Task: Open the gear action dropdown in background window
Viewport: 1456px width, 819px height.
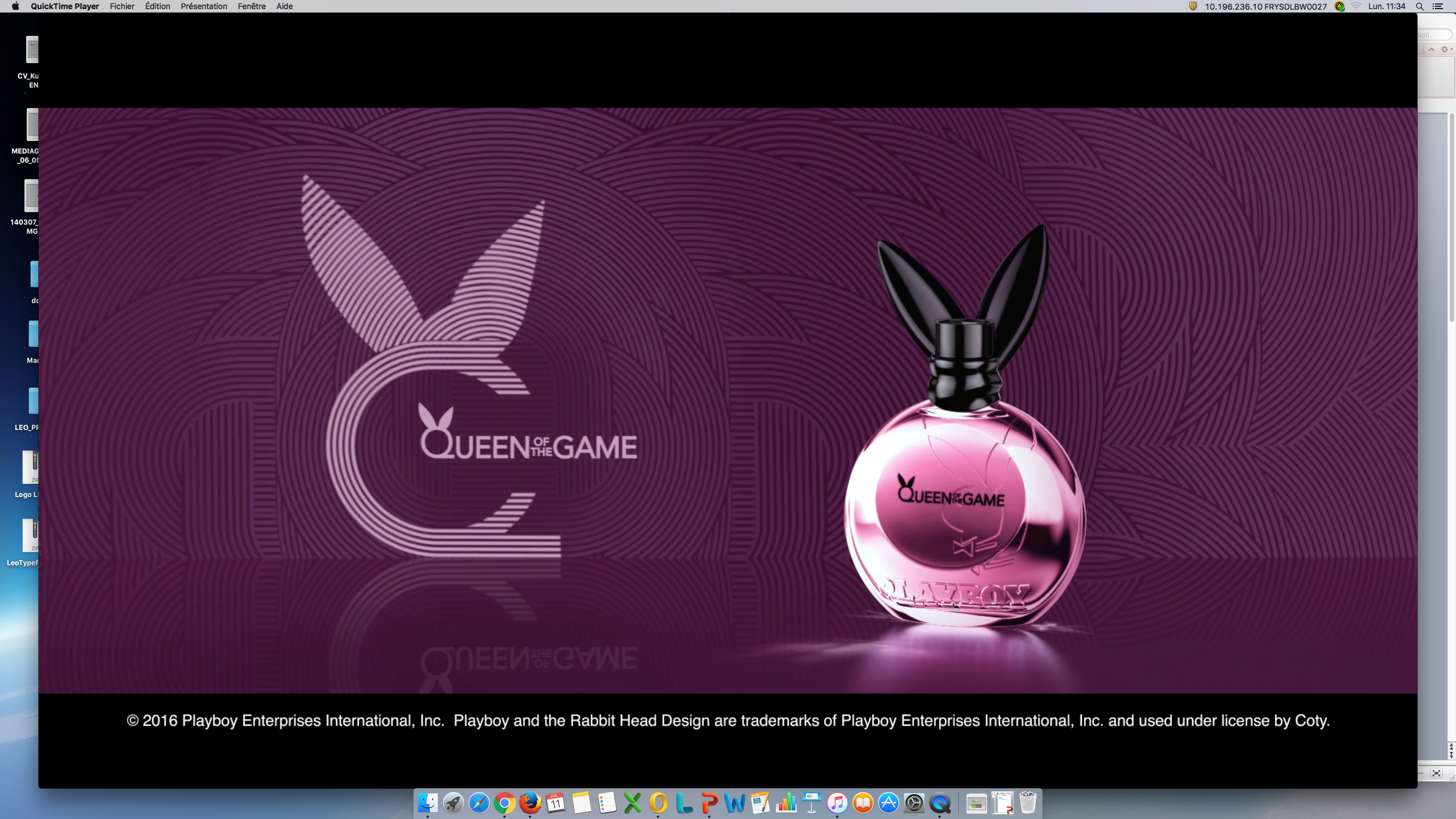Action: (x=1446, y=49)
